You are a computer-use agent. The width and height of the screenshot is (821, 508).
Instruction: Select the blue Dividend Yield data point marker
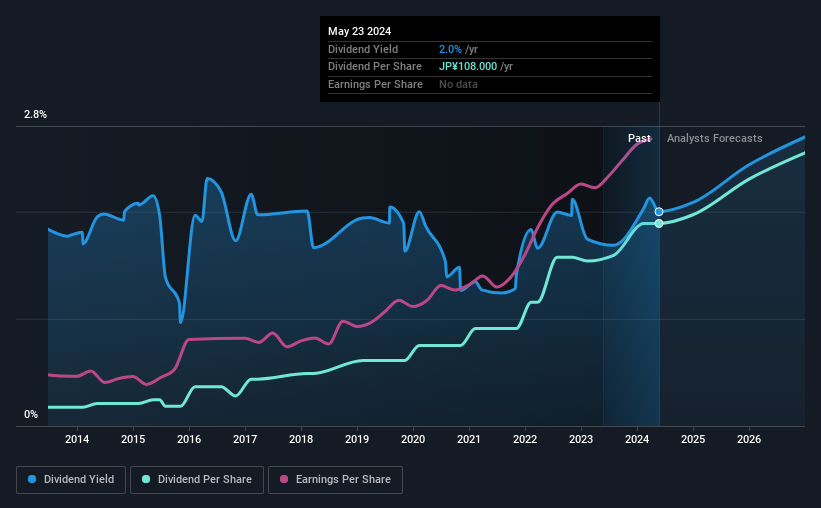coord(659,212)
